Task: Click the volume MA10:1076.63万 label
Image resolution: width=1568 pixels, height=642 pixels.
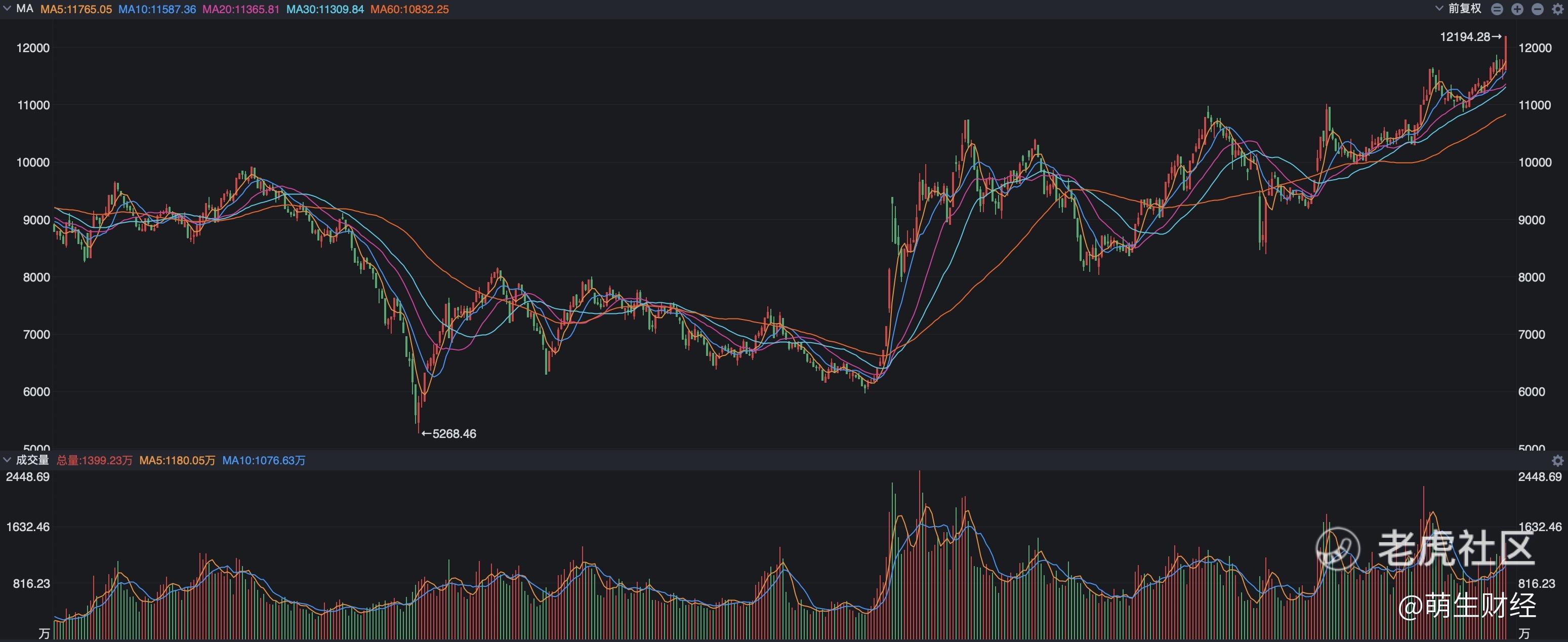Action: (264, 460)
